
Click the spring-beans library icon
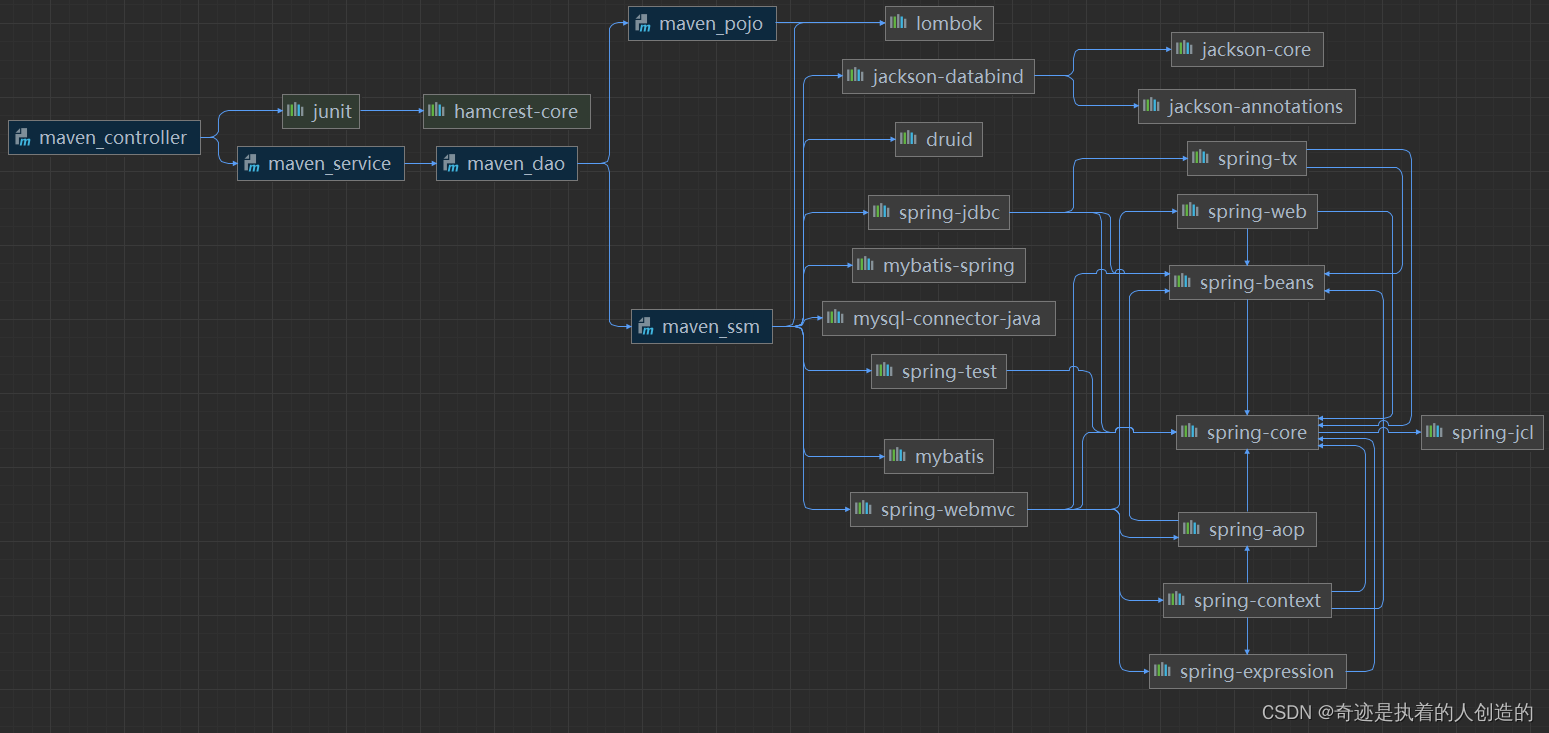coord(1182,281)
